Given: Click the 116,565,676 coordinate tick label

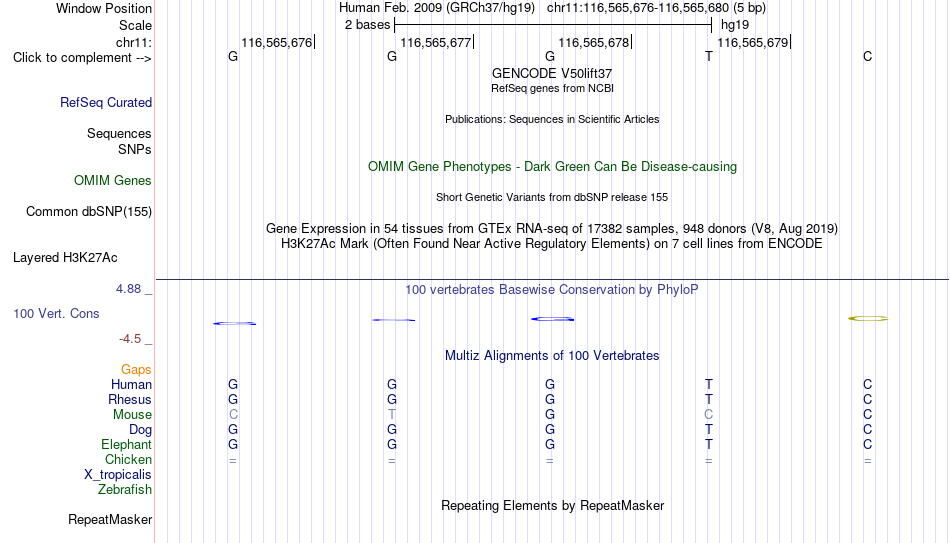Looking at the screenshot, I should [276, 42].
